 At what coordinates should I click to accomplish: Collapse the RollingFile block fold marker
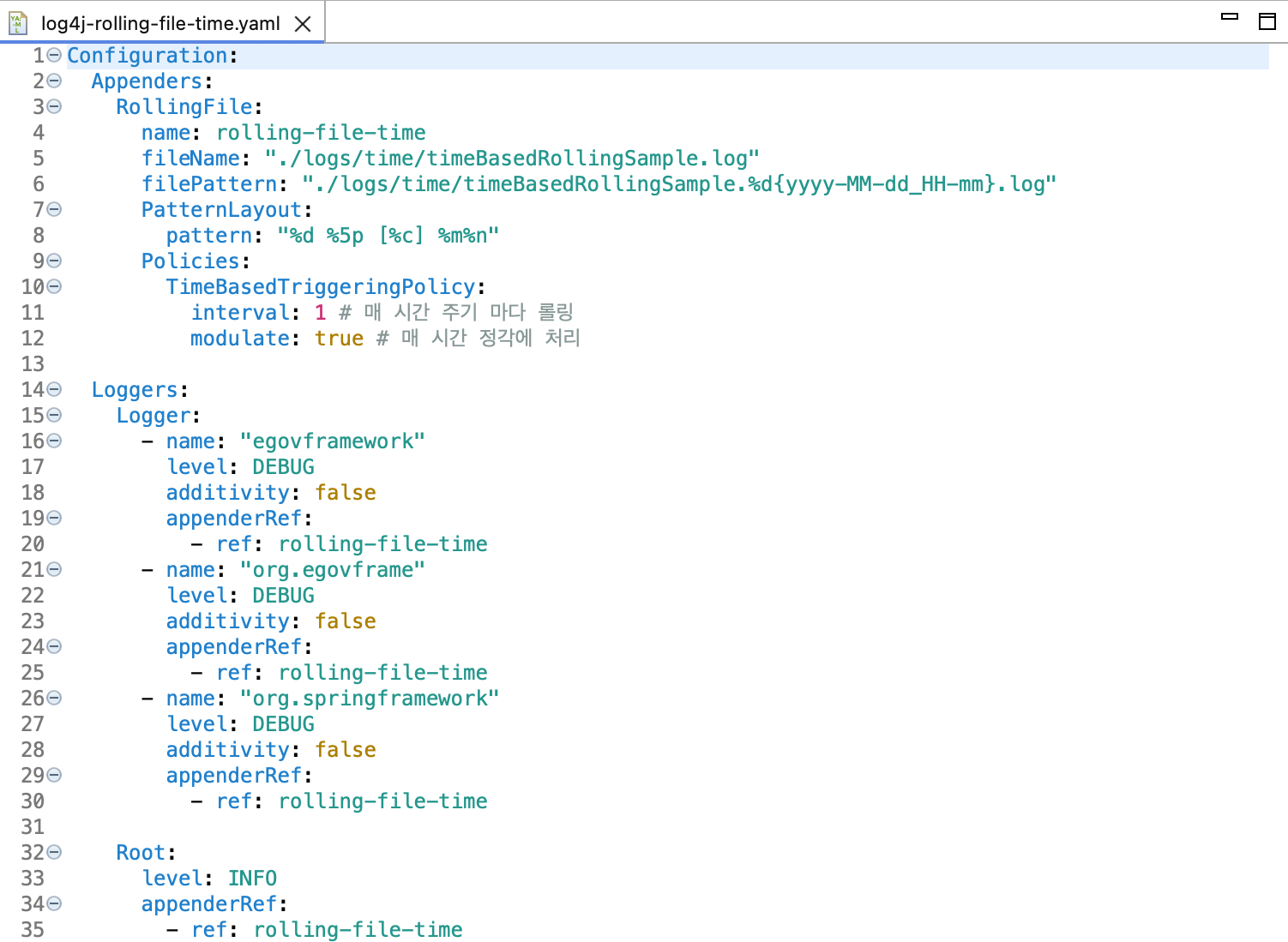(53, 106)
